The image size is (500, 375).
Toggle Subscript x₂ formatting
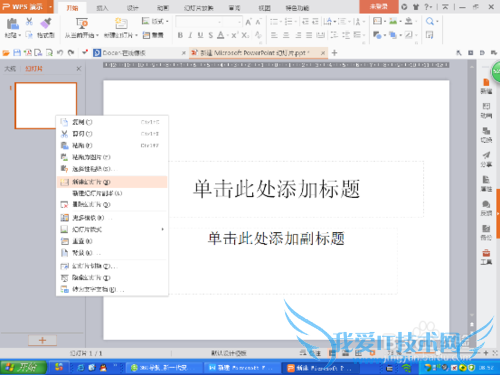[245, 35]
